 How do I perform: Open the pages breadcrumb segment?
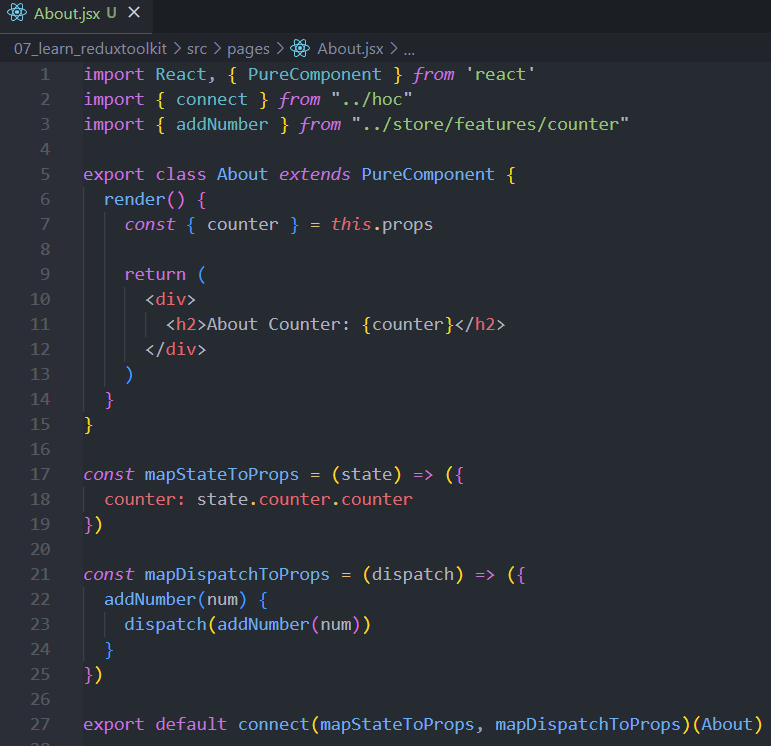248,49
